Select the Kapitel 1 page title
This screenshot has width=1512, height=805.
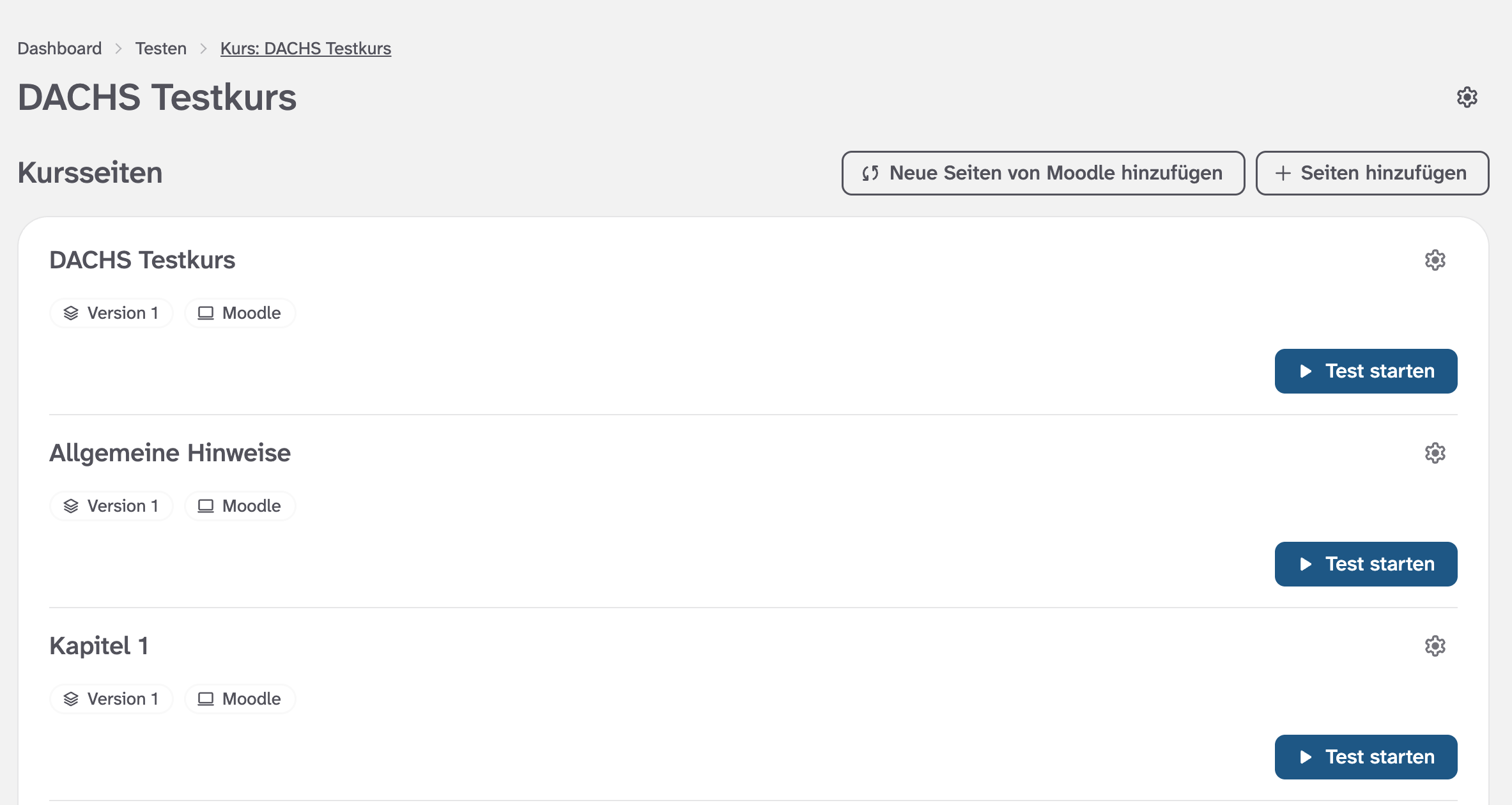point(99,646)
